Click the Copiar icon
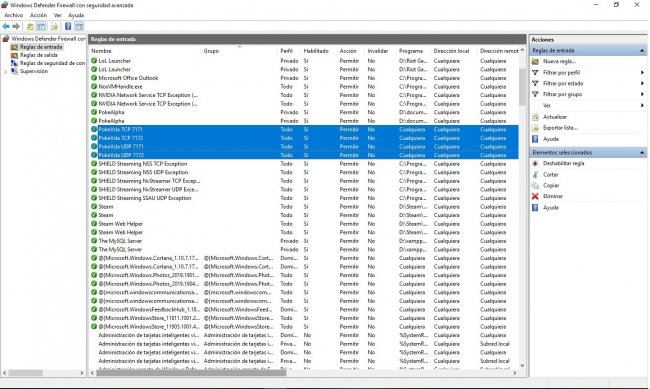650x389 pixels. tap(535, 185)
